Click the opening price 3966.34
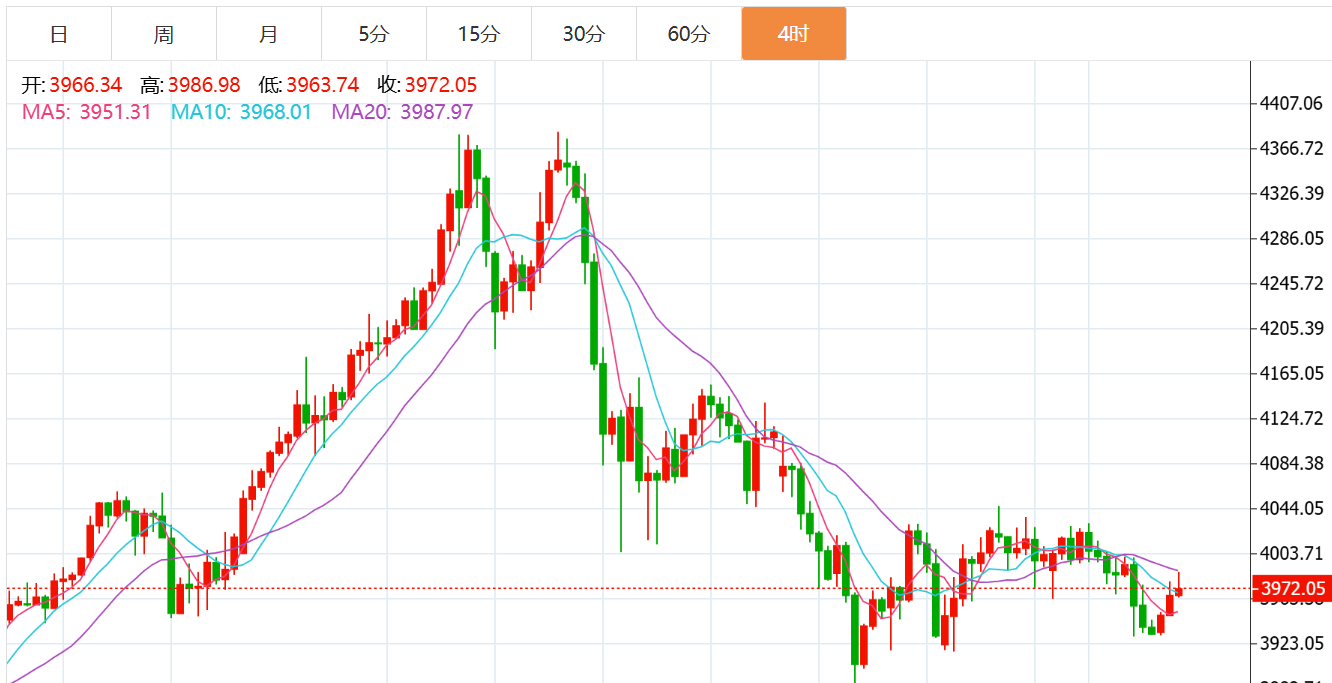This screenshot has height=683, width=1332. [x=85, y=85]
